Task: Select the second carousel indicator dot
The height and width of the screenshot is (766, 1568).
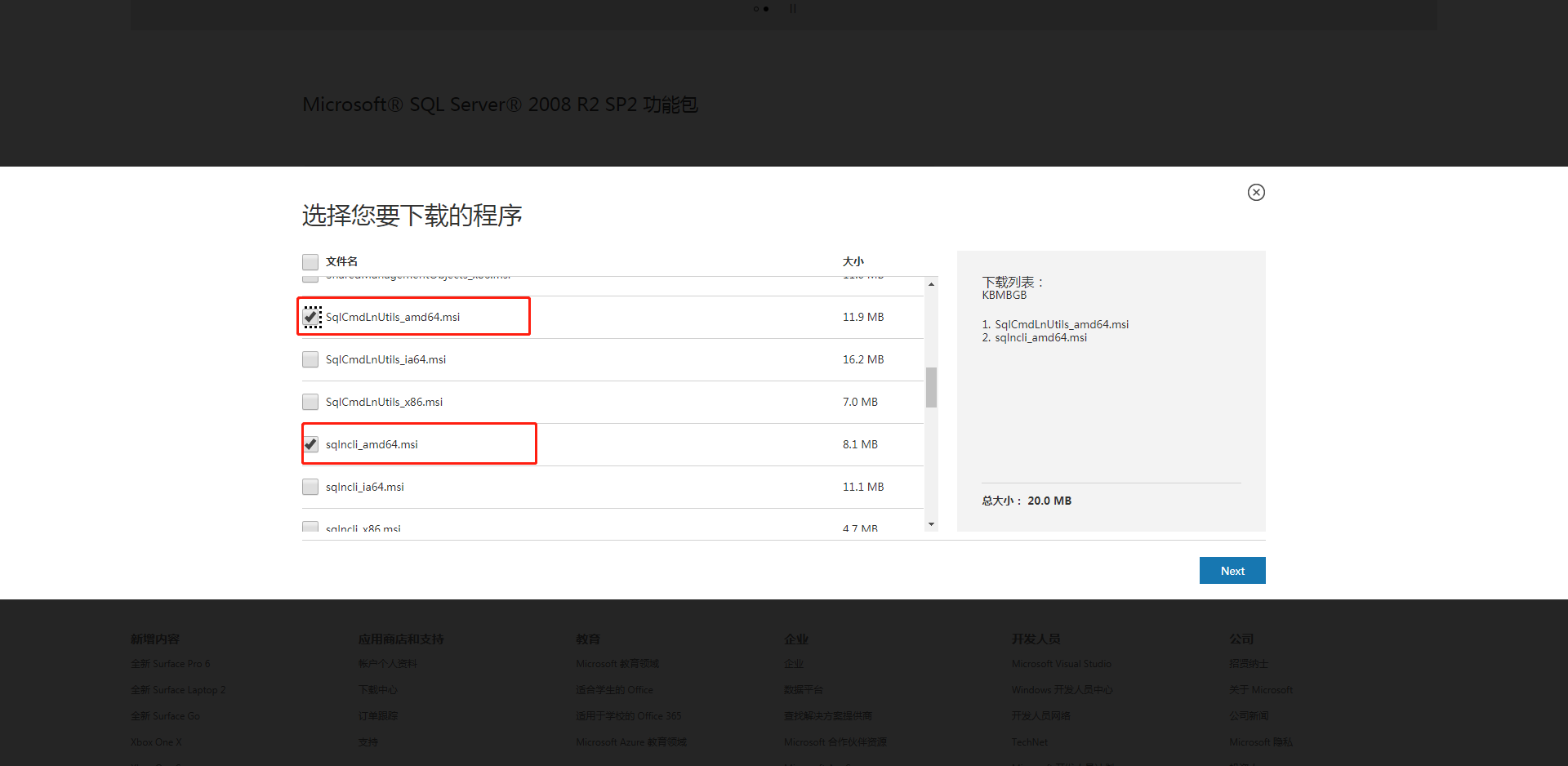Action: click(x=766, y=9)
